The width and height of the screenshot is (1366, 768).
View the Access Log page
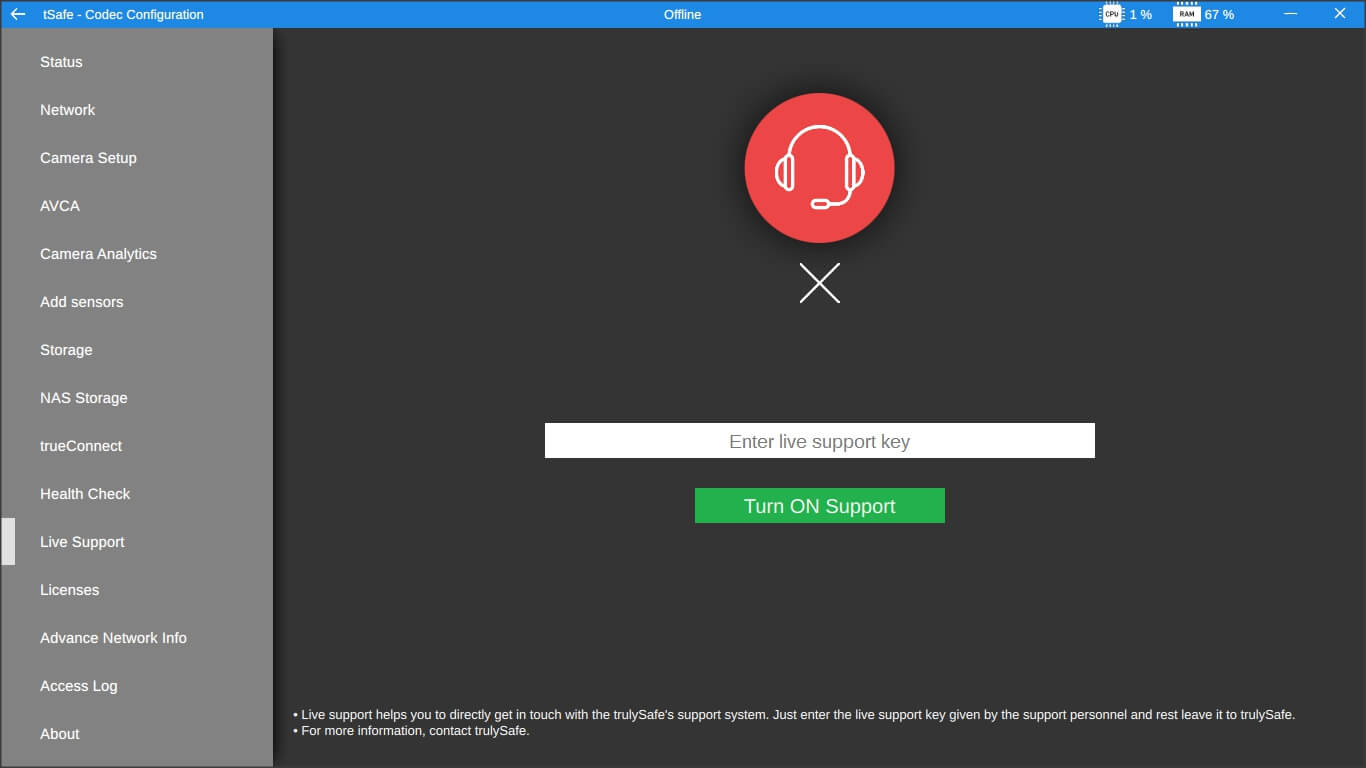pos(78,686)
